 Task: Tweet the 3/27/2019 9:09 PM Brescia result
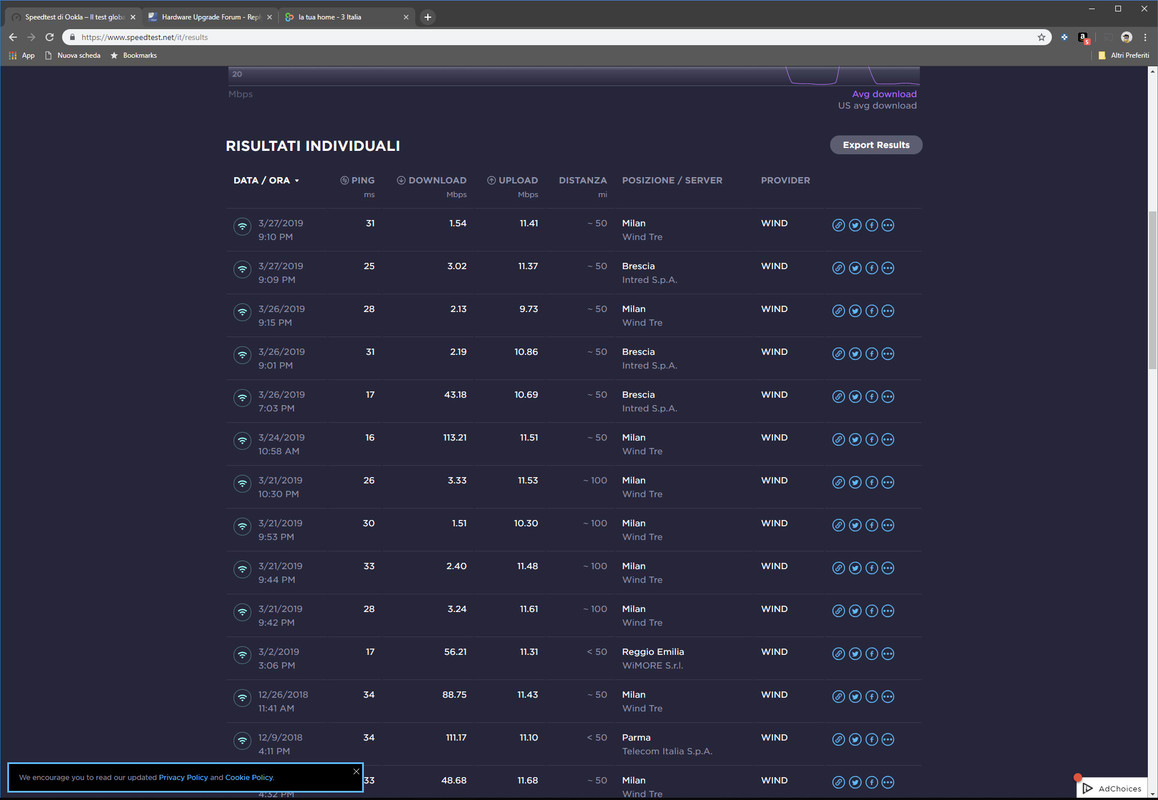(855, 268)
